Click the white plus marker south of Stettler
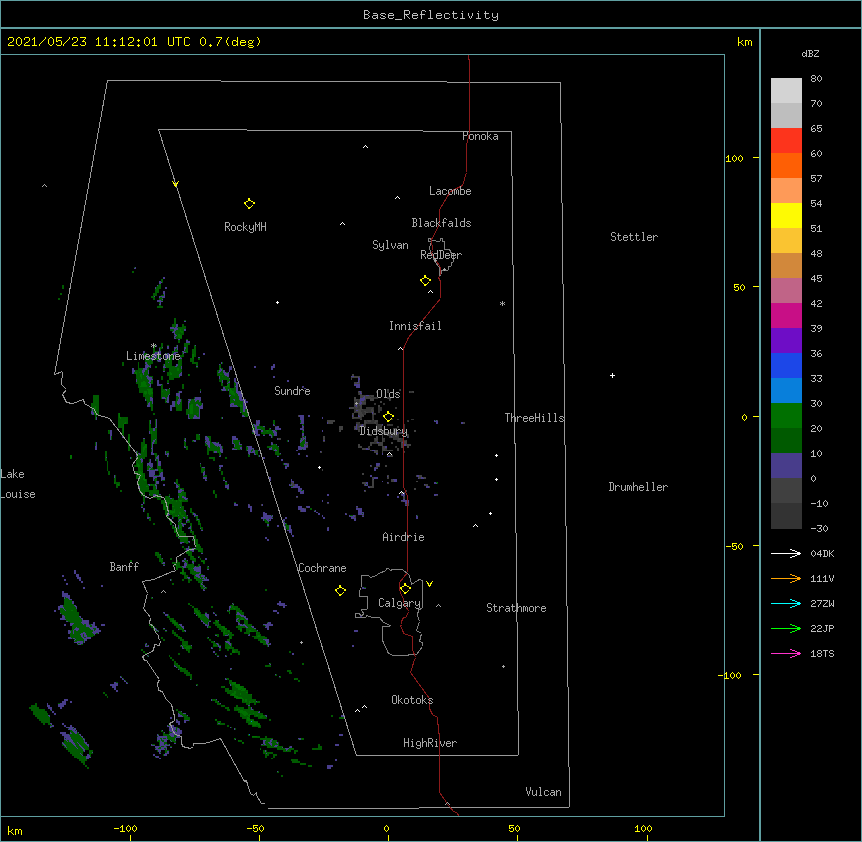Viewport: 862px width, 842px height. click(612, 375)
